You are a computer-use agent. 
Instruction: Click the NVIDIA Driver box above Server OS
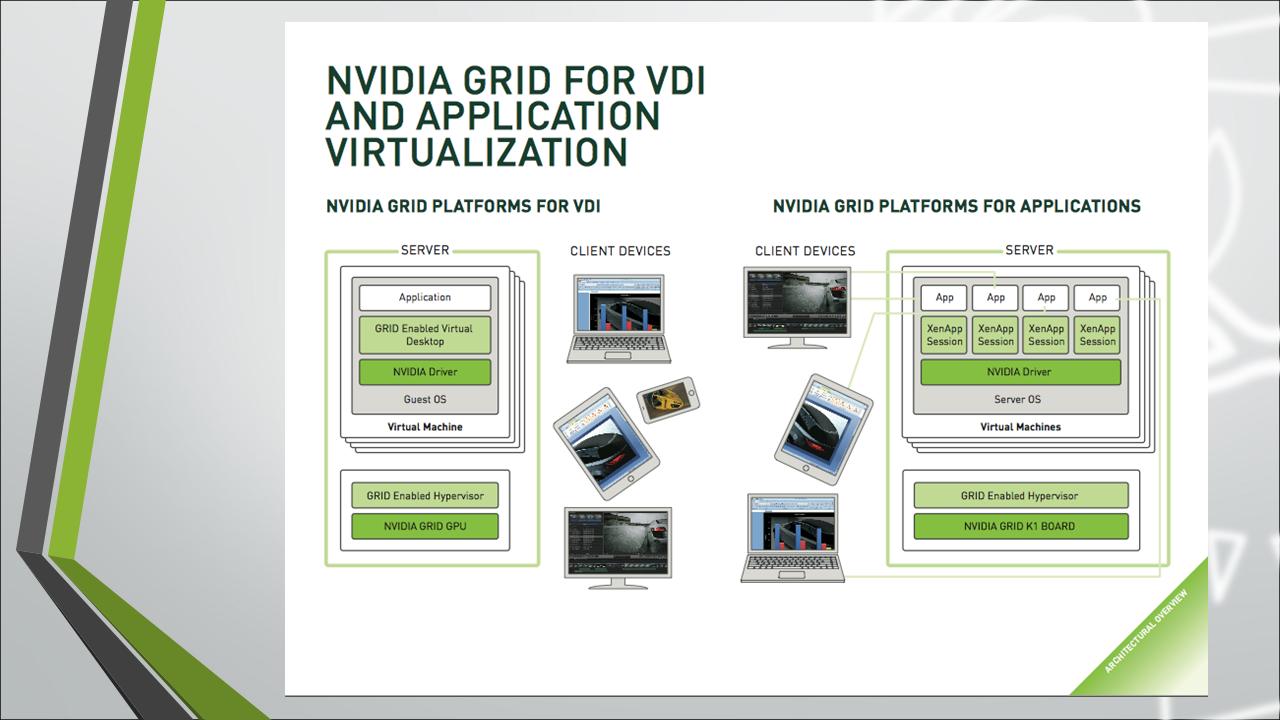coord(1020,372)
